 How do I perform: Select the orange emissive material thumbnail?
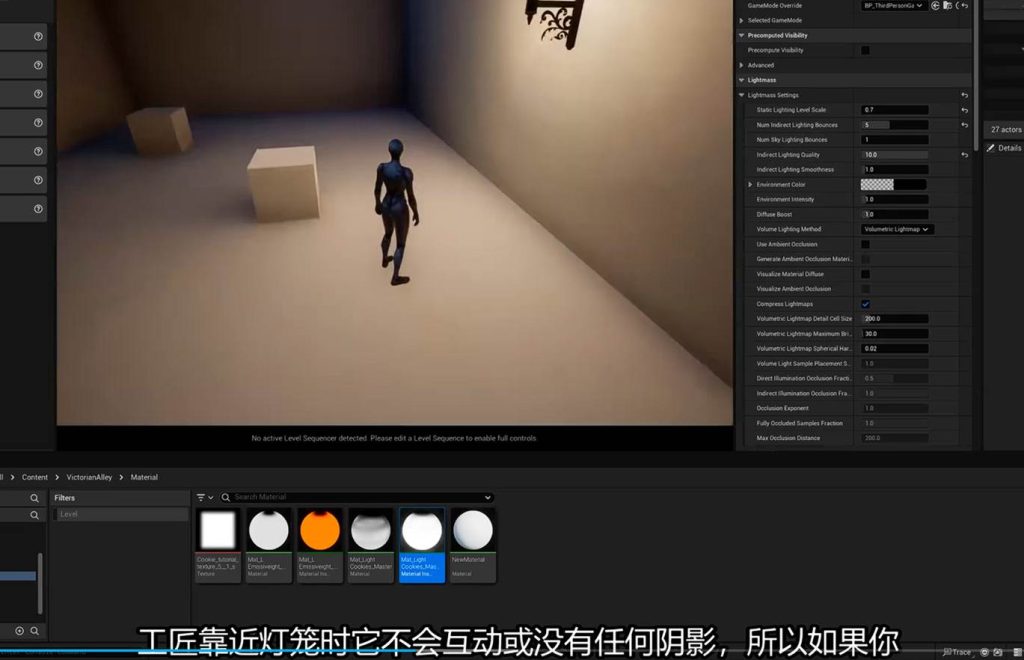[x=320, y=531]
